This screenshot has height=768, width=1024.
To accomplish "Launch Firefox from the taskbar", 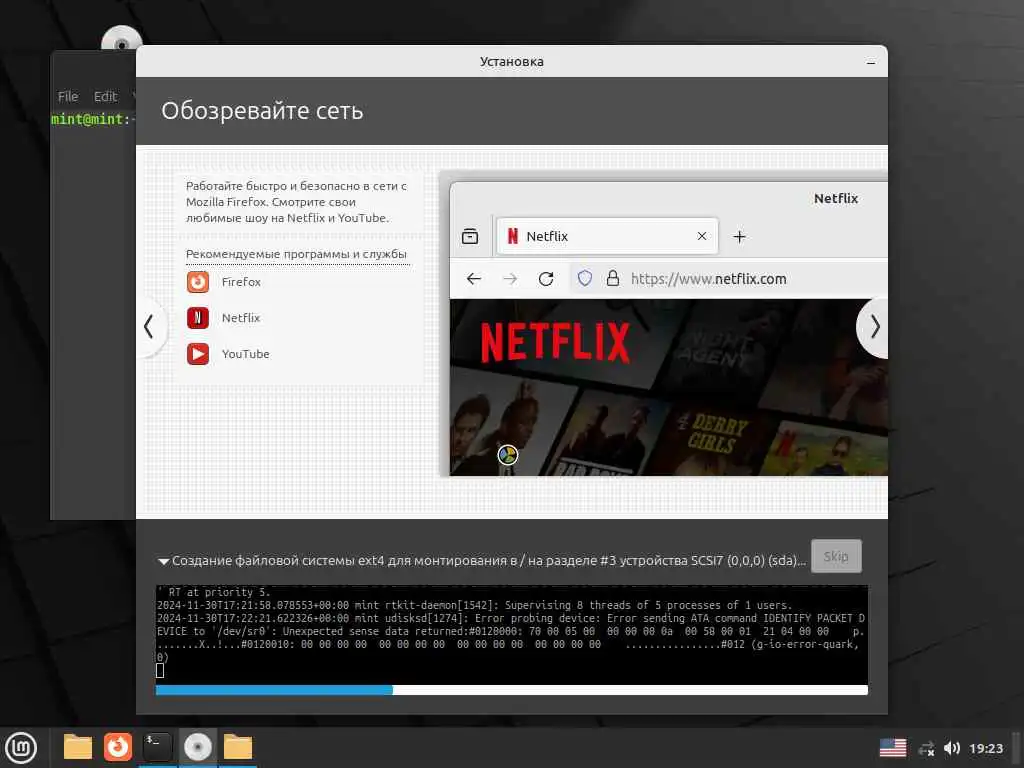I will pos(118,747).
